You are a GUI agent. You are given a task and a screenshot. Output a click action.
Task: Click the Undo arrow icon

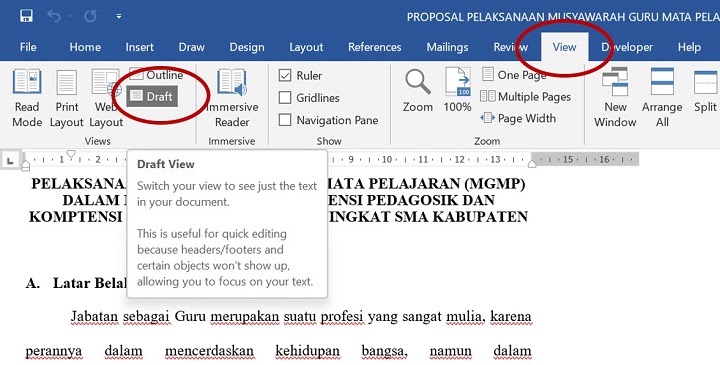pyautogui.click(x=54, y=17)
